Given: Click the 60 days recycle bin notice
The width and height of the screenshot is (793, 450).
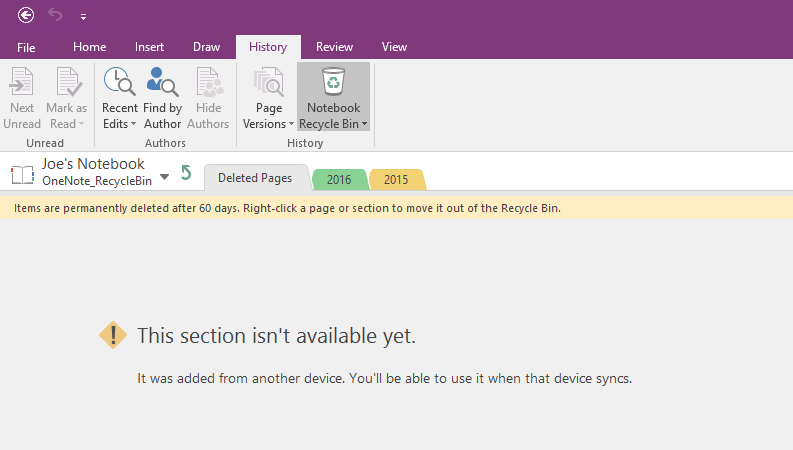Looking at the screenshot, I should click(x=287, y=208).
